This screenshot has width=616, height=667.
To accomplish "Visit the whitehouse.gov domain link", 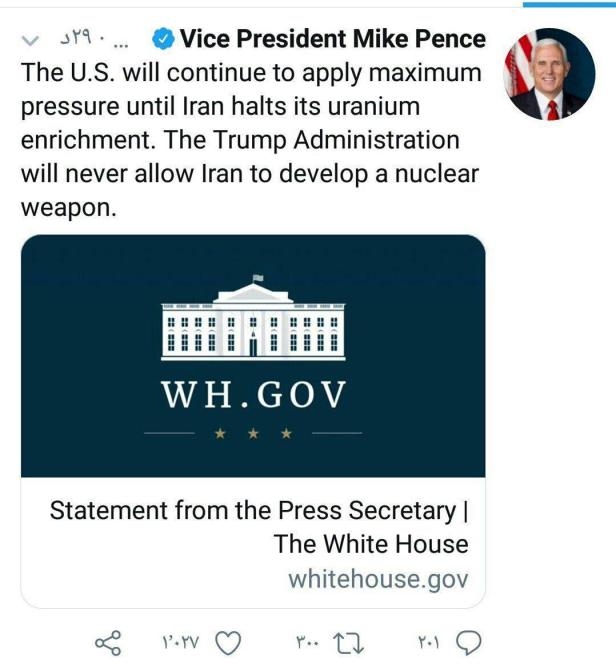I will pos(378,579).
